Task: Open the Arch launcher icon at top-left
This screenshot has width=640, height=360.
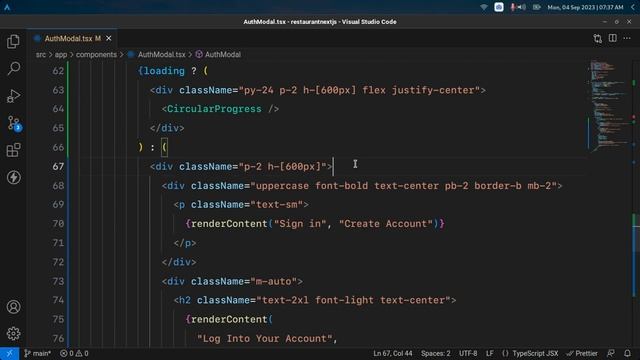Action: [7, 7]
